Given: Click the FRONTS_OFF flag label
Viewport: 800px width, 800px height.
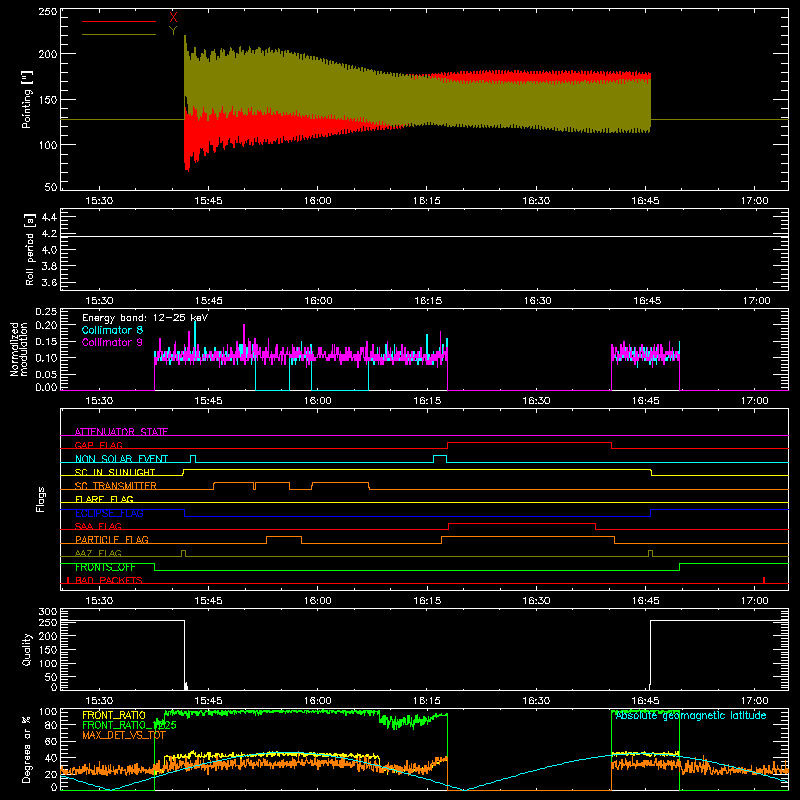Looking at the screenshot, I should [x=105, y=567].
